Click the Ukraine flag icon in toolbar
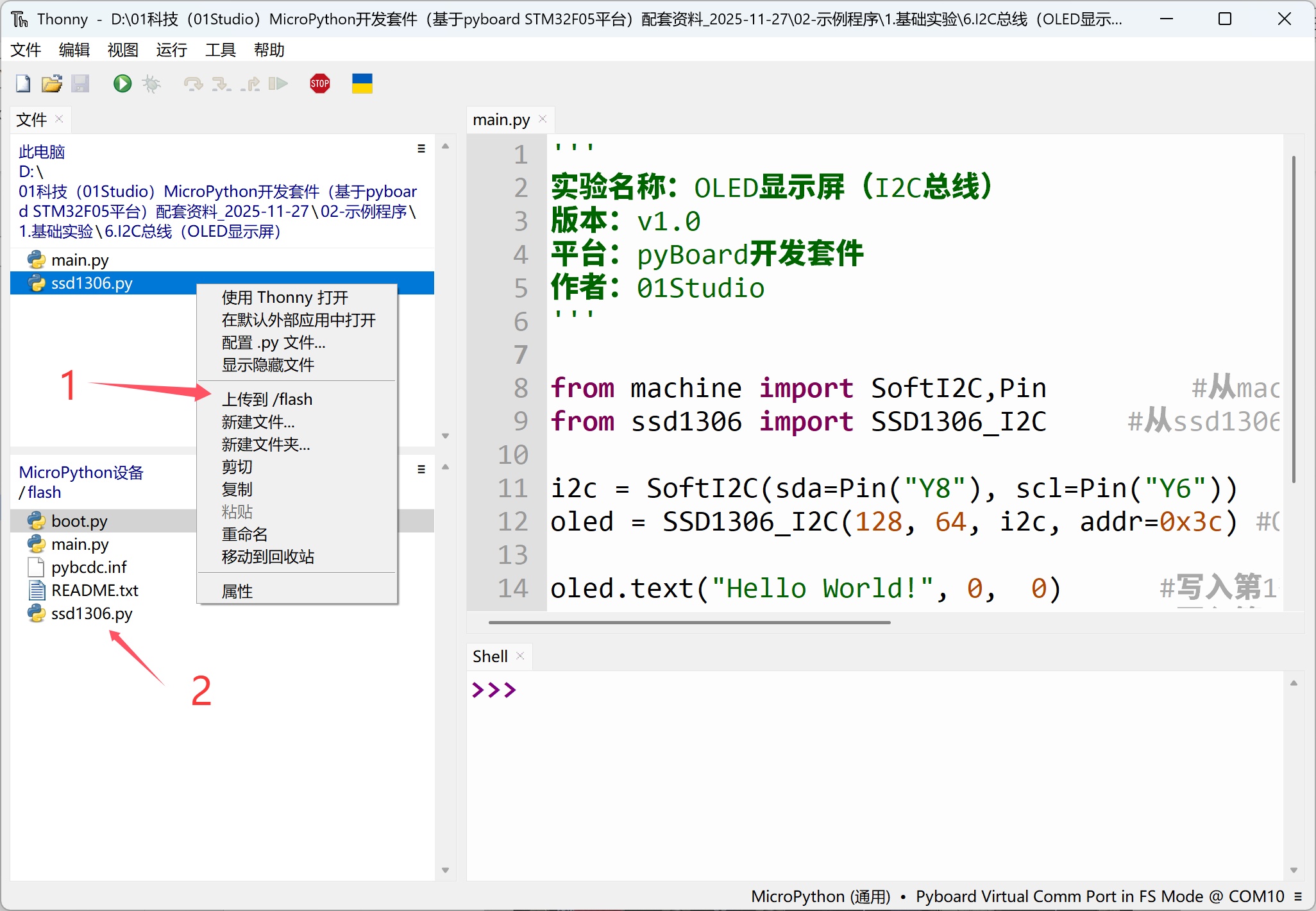This screenshot has height=911, width=1316. tap(362, 84)
